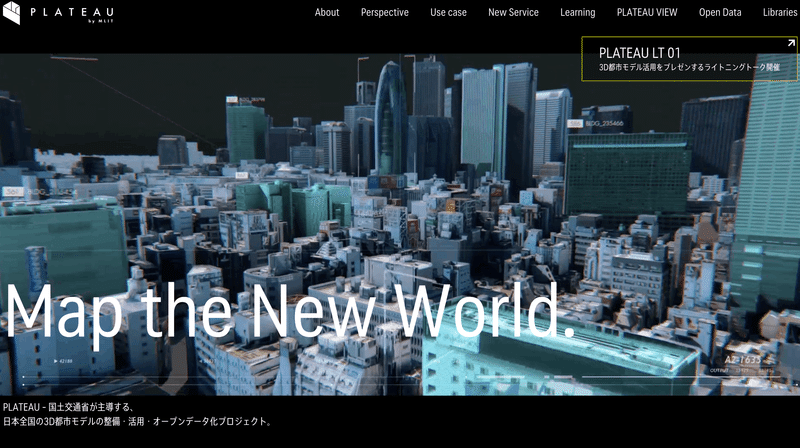Viewport: 800px width, 448px height.
Task: Open the About menu item
Action: click(x=327, y=12)
